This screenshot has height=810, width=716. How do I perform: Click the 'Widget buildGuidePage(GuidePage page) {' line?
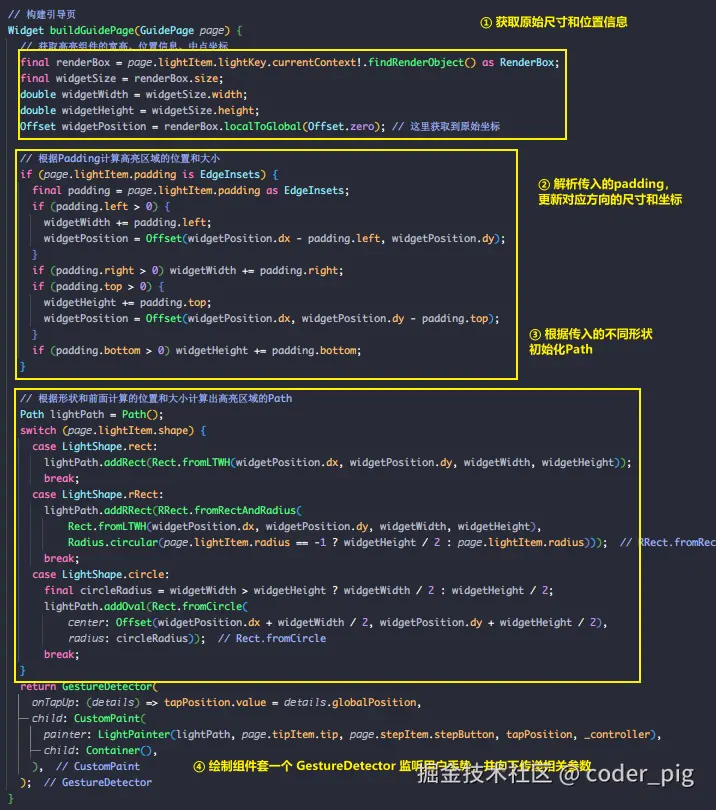point(124,30)
